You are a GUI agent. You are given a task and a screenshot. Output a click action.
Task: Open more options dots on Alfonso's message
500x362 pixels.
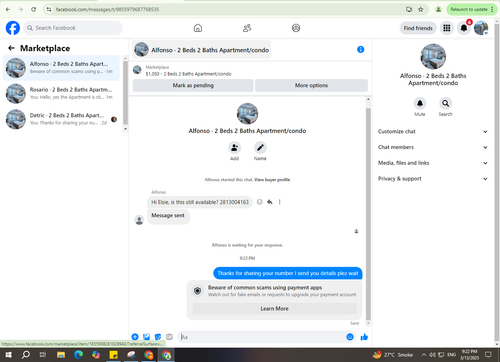pos(279,202)
